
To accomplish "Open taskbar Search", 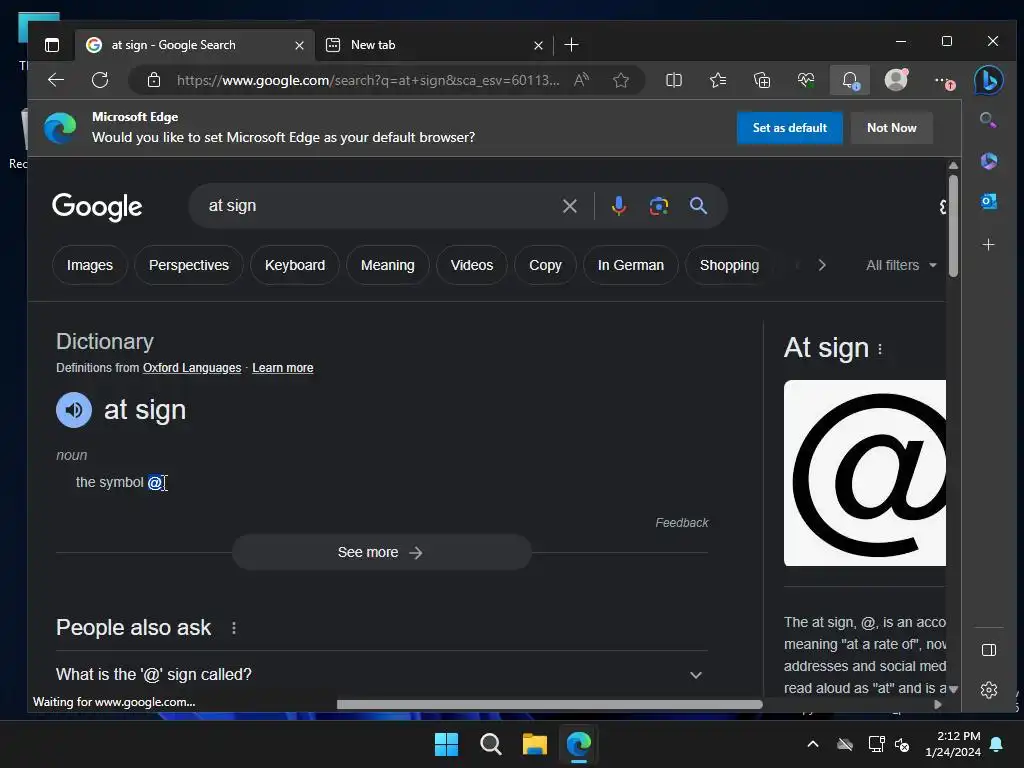I will [x=490, y=744].
